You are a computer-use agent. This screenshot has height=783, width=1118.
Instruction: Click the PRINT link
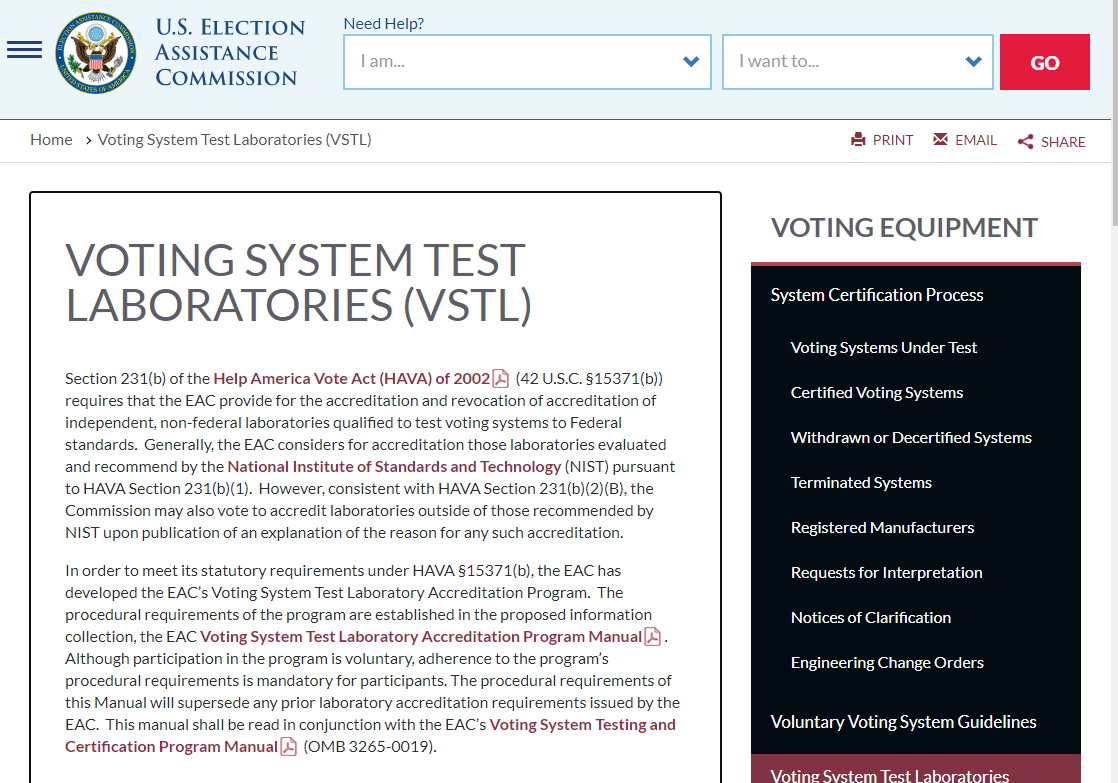click(x=893, y=140)
